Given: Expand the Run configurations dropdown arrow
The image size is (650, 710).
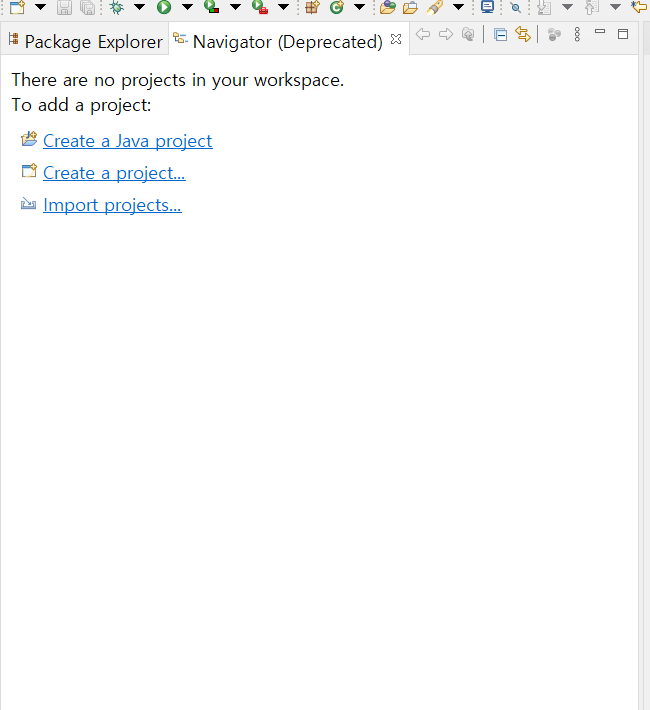Looking at the screenshot, I should click(187, 7).
